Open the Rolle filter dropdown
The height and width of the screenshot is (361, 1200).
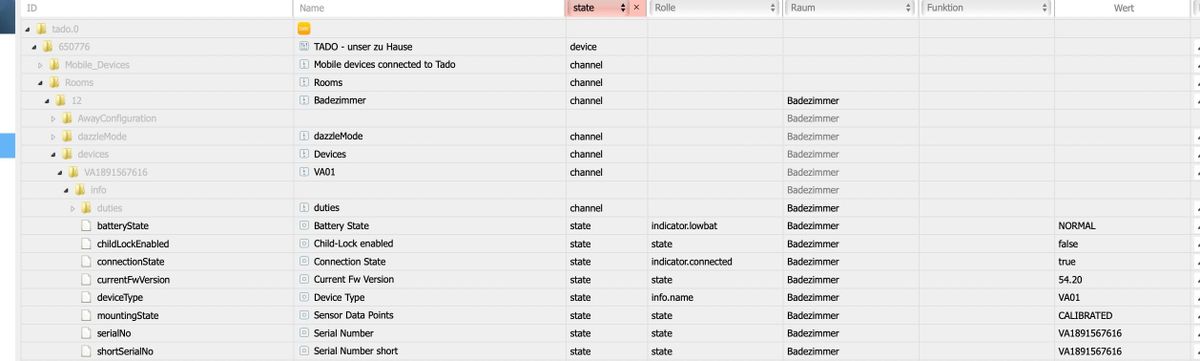[714, 8]
